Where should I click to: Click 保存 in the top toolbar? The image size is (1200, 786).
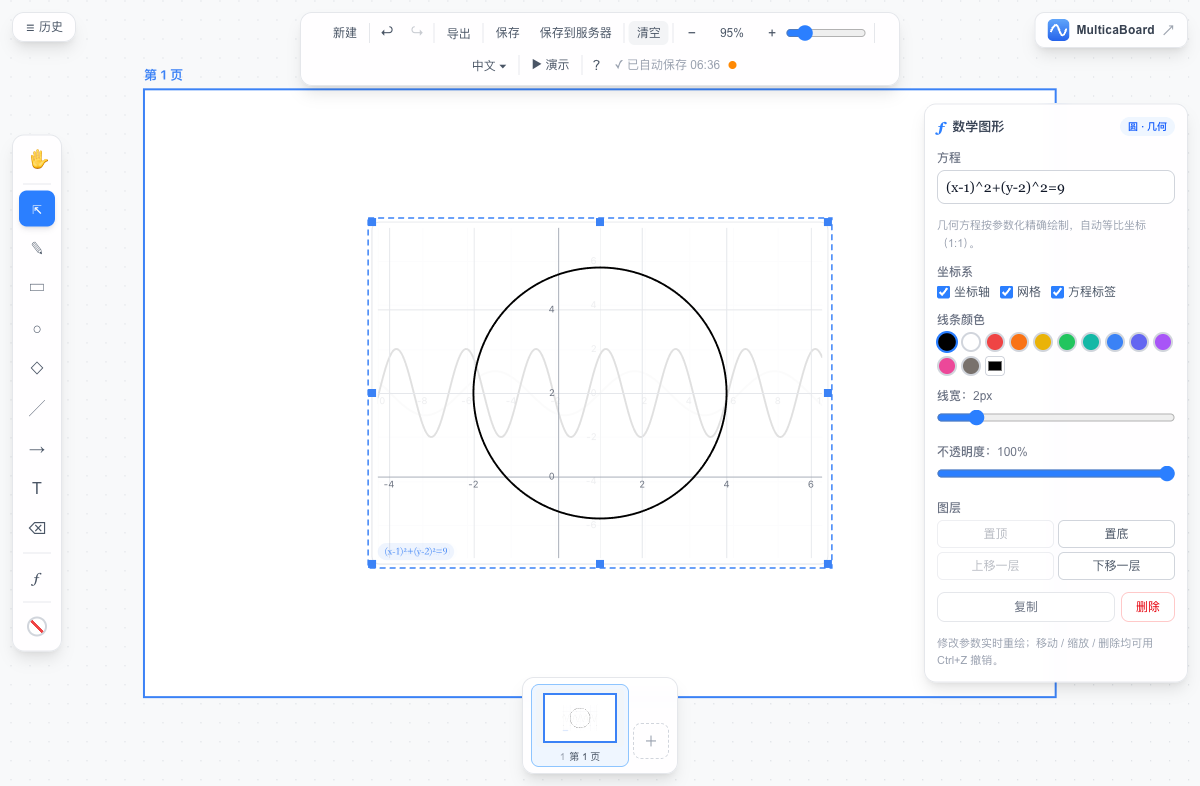[x=508, y=33]
